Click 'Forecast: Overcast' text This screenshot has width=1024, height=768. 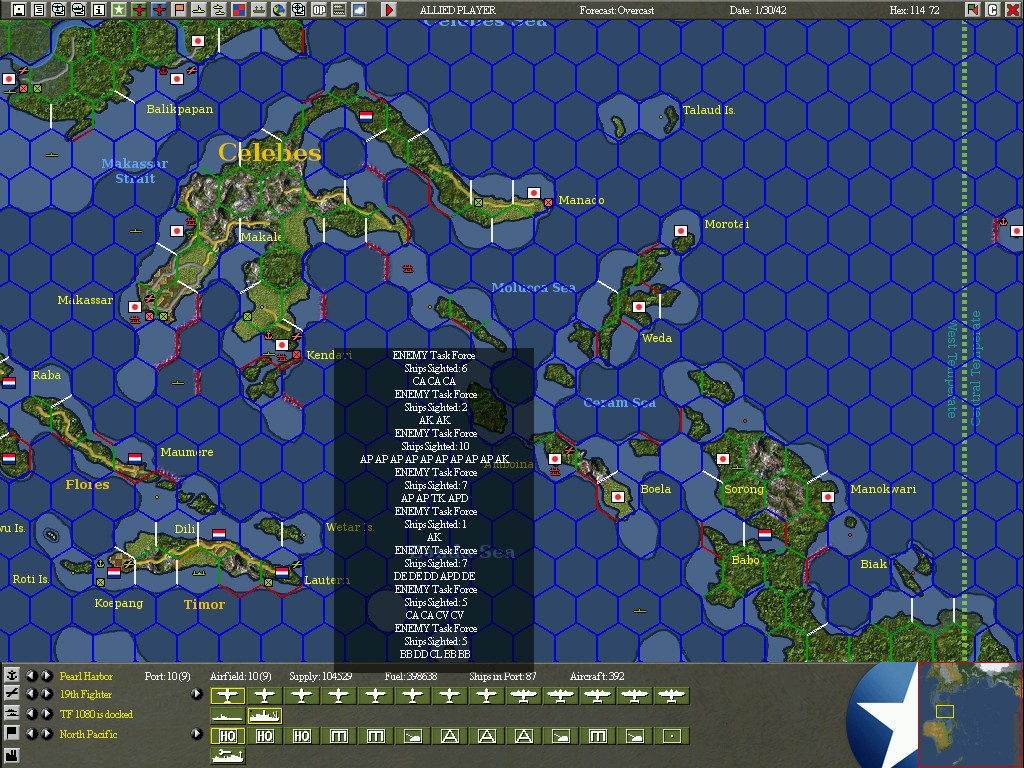click(616, 10)
